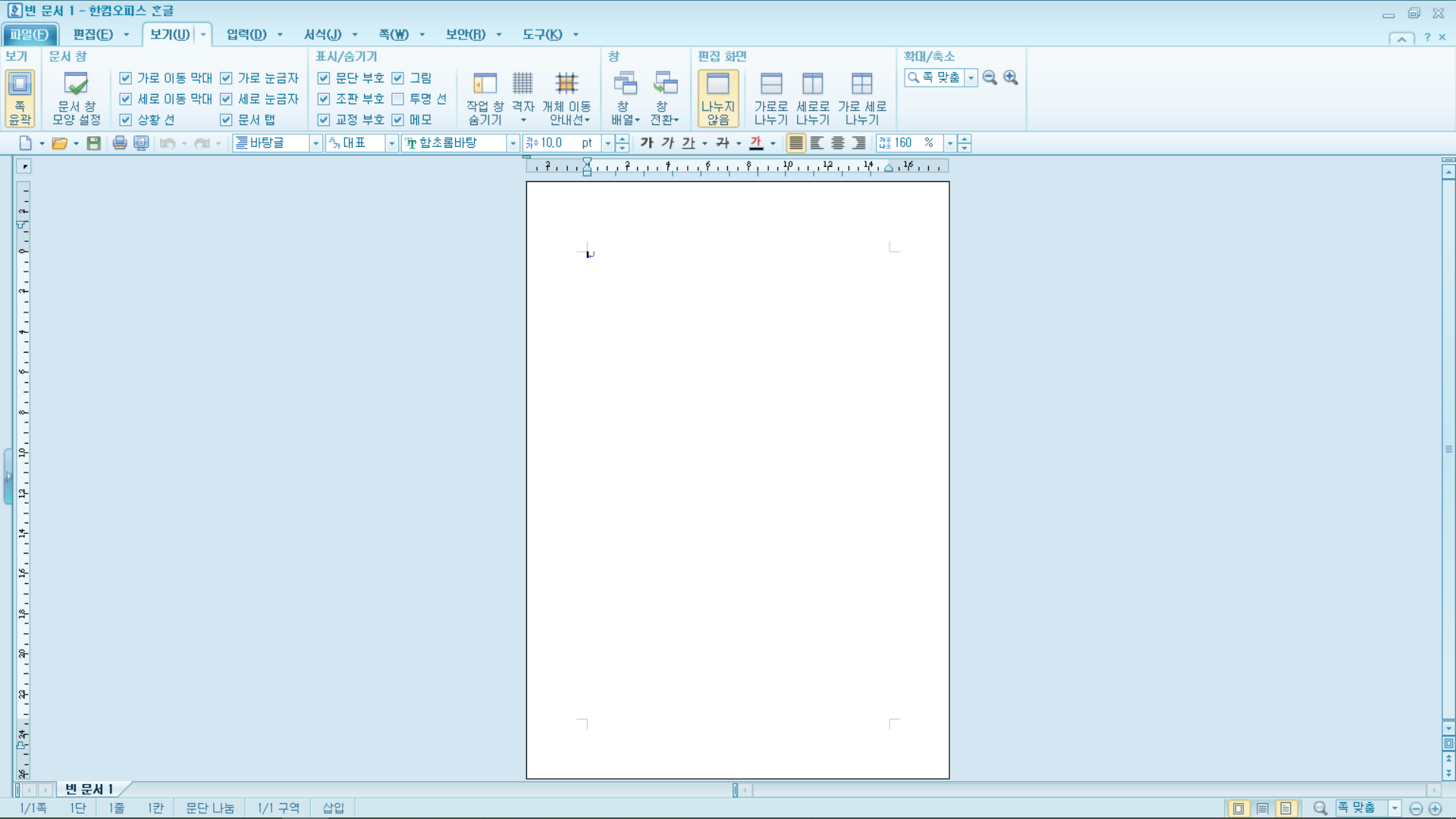Click 삽입 insert mode in status bar
This screenshot has height=819, width=1456.
334,808
